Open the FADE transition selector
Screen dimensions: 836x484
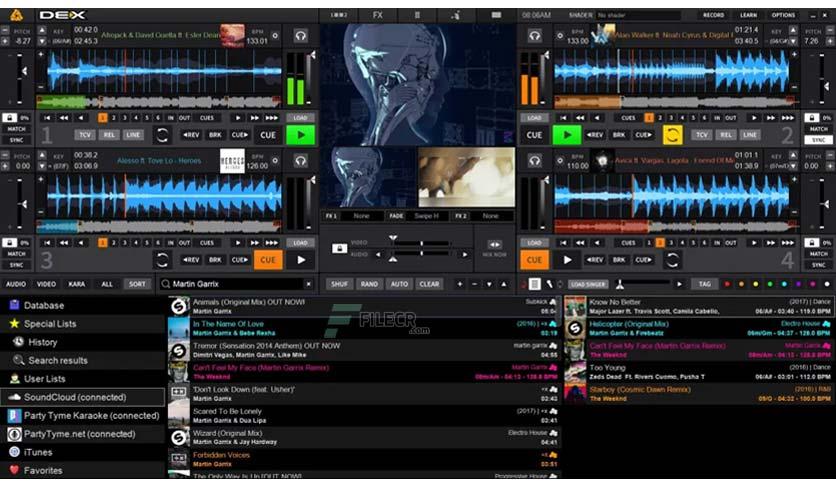(x=427, y=216)
